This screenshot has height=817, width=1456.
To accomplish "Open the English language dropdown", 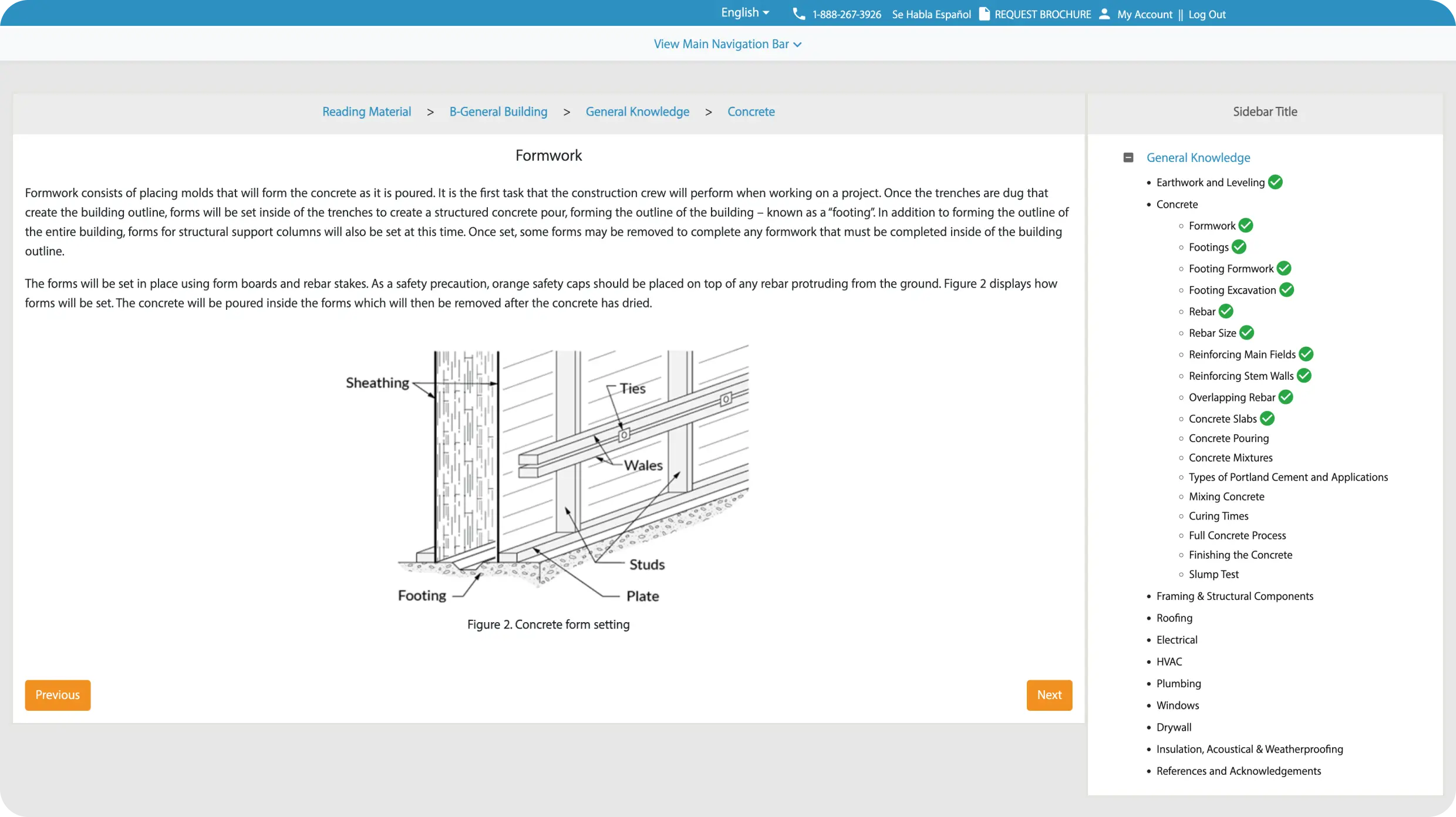I will (x=744, y=12).
